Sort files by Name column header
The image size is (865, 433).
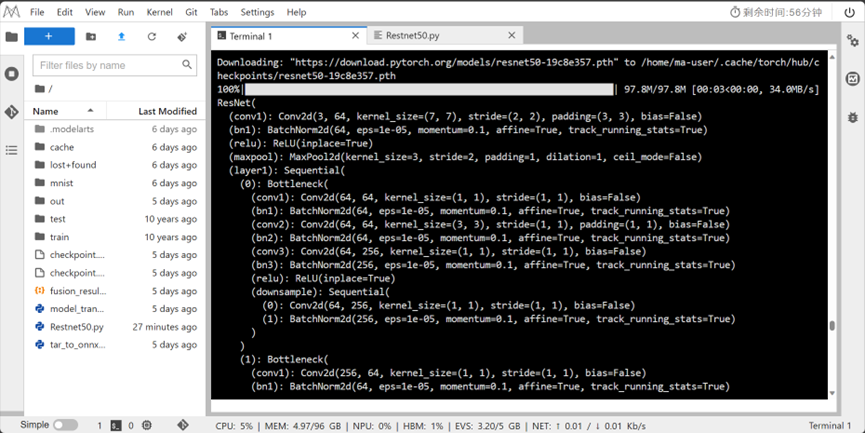[x=65, y=111]
